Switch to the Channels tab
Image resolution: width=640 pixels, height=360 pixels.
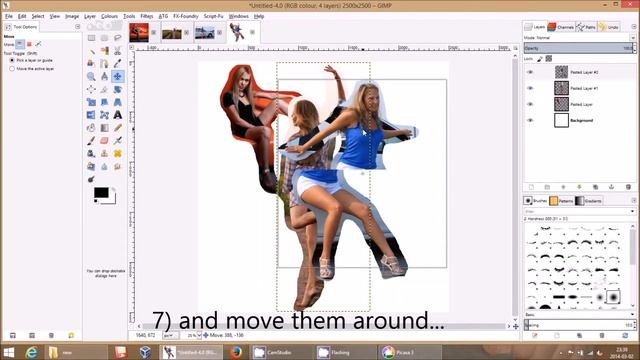[560, 27]
